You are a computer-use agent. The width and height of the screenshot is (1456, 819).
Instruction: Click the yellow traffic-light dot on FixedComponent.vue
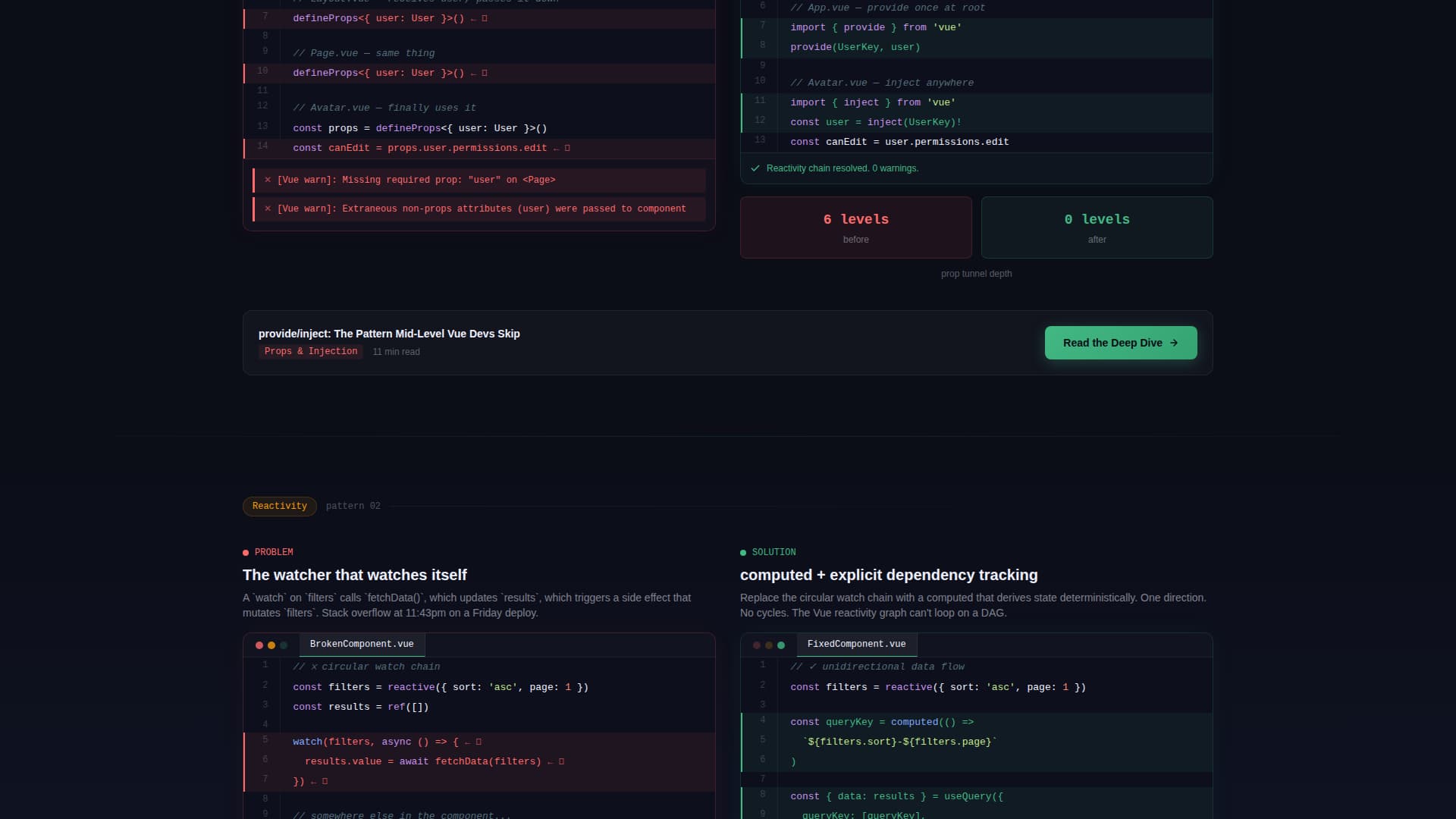769,645
